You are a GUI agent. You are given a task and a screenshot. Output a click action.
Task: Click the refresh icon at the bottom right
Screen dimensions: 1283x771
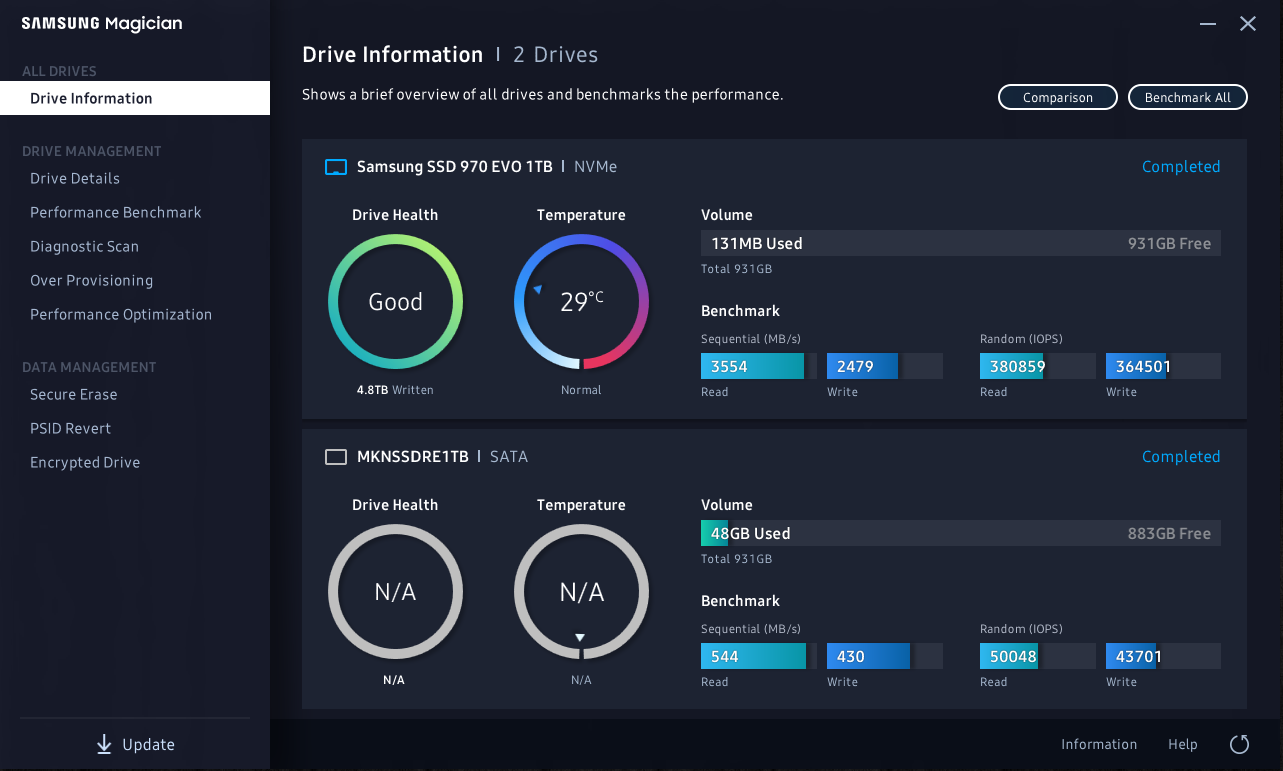1239,744
